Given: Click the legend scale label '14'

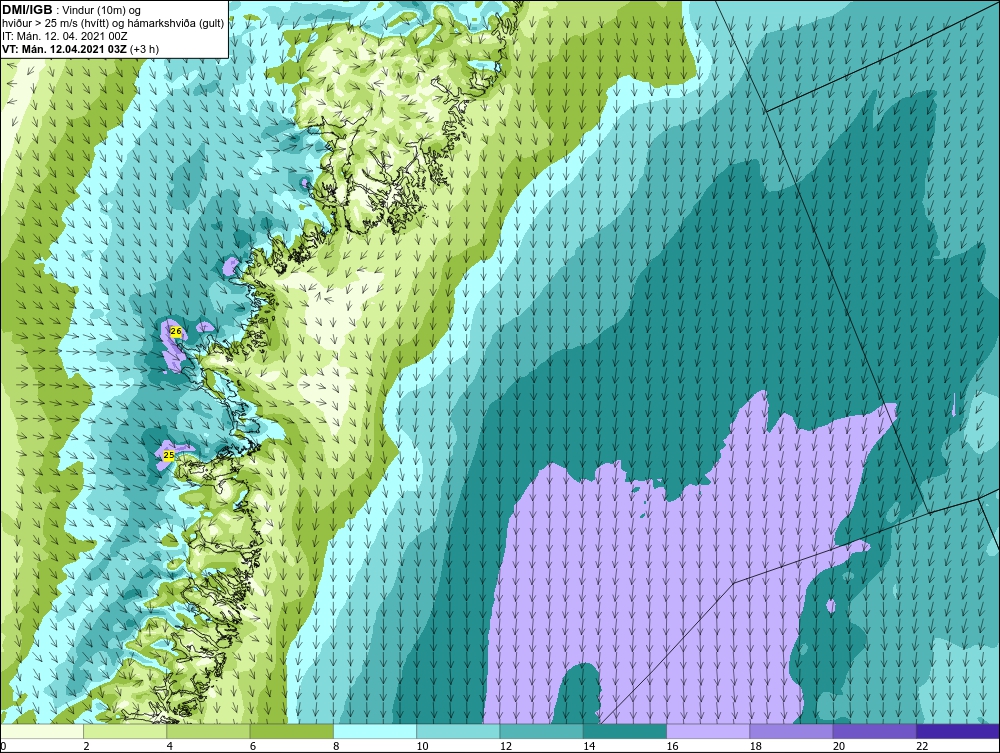Looking at the screenshot, I should coord(589,746).
